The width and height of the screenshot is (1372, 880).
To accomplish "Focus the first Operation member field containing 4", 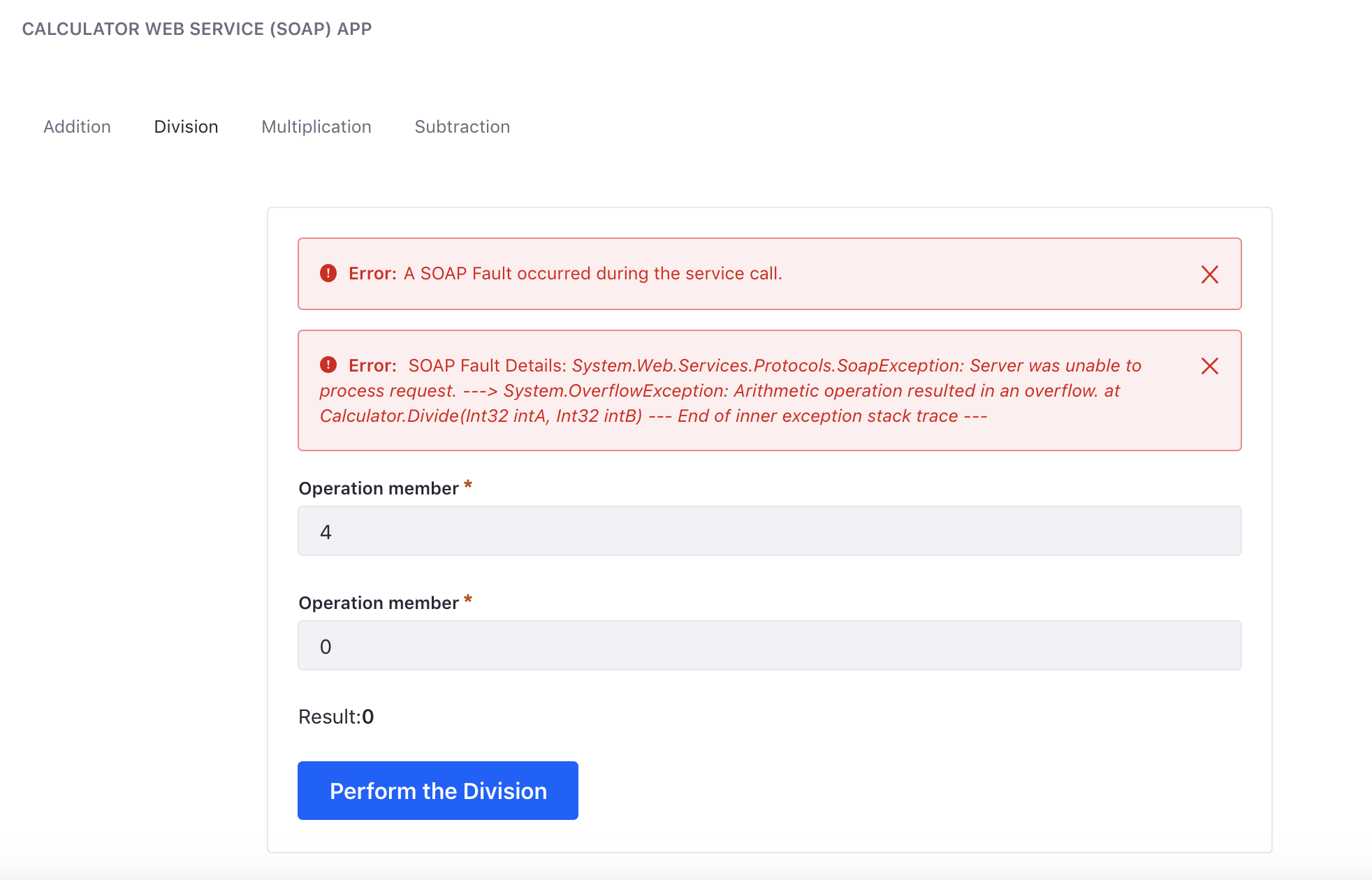I will (770, 531).
